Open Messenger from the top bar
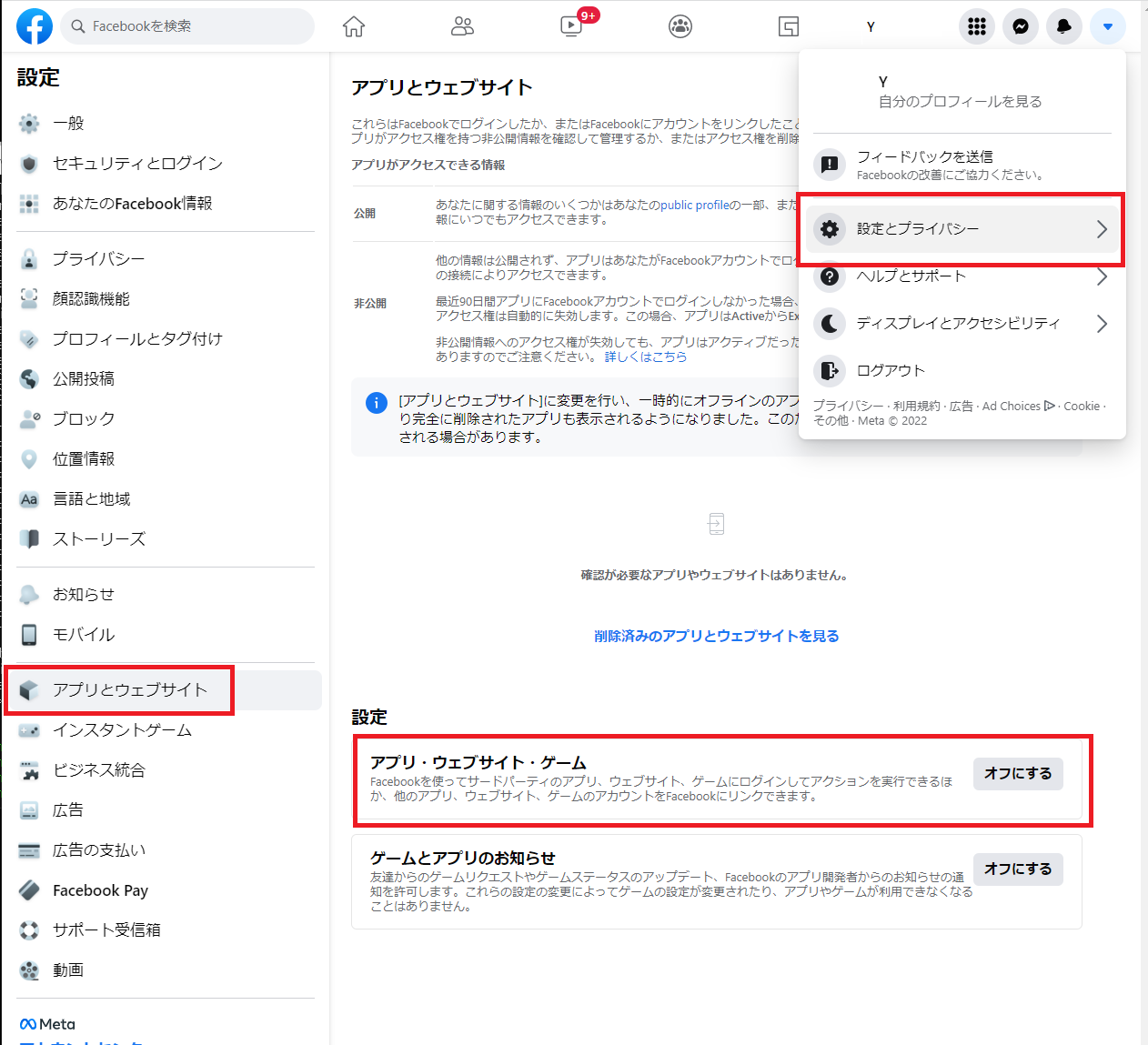The image size is (1148, 1045). pyautogui.click(x=1020, y=26)
